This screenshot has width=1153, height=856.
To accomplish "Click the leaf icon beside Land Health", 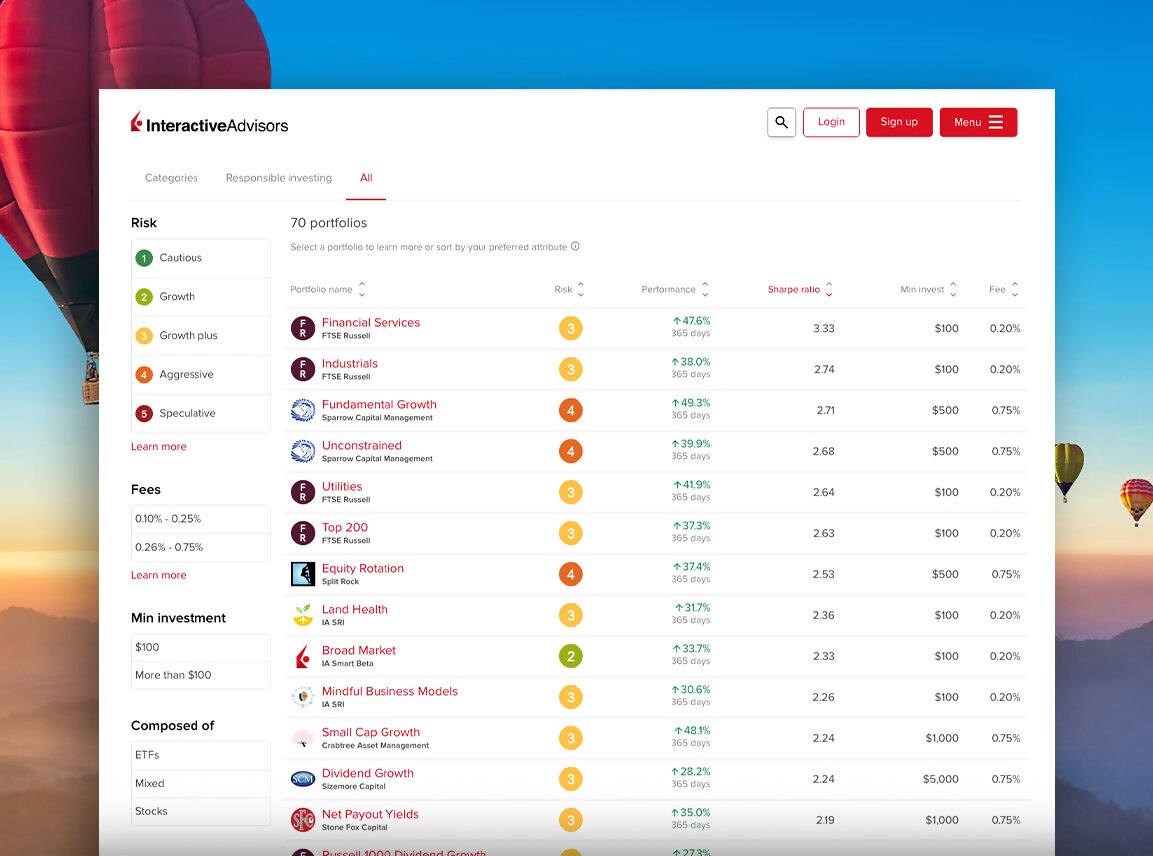I will tap(302, 615).
